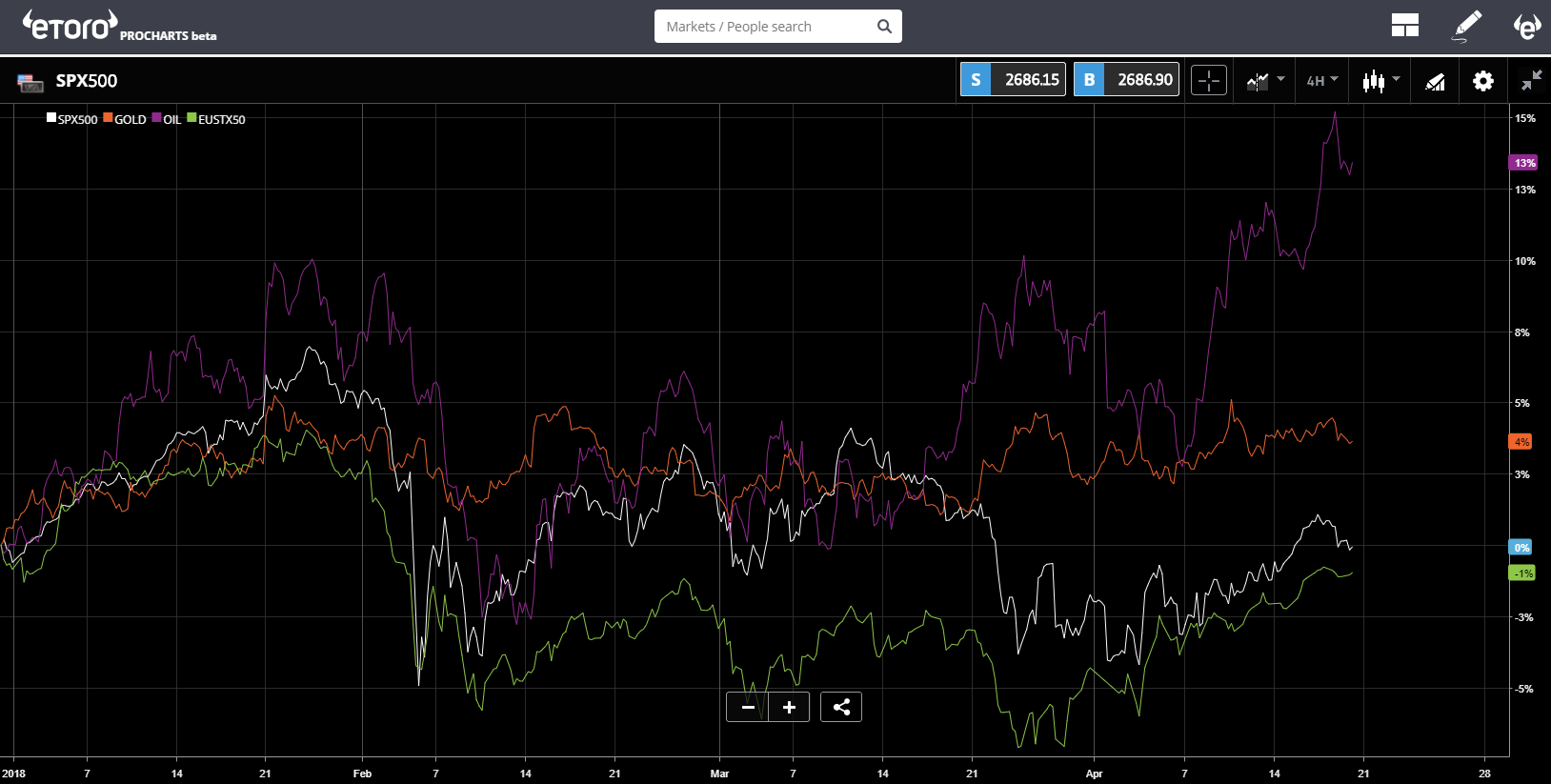Viewport: 1551px width, 784px height.
Task: Toggle the crosshair cursor button
Action: tap(1209, 80)
